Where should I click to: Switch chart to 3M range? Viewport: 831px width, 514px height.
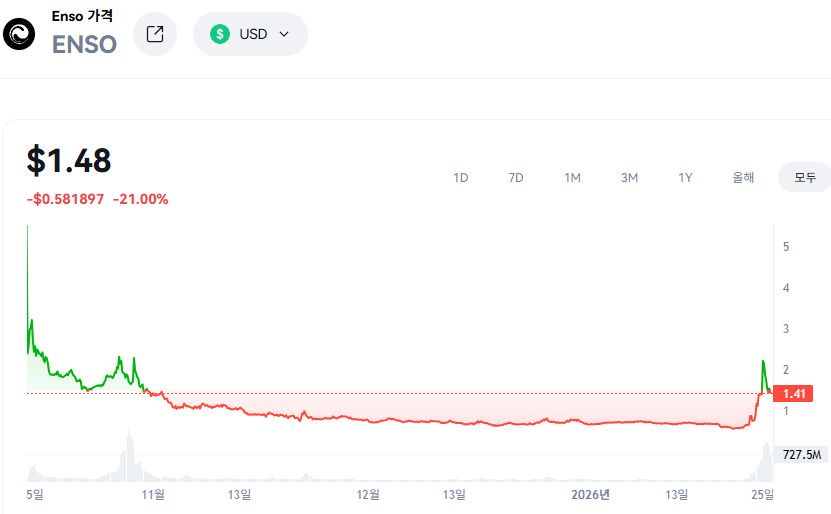point(629,178)
